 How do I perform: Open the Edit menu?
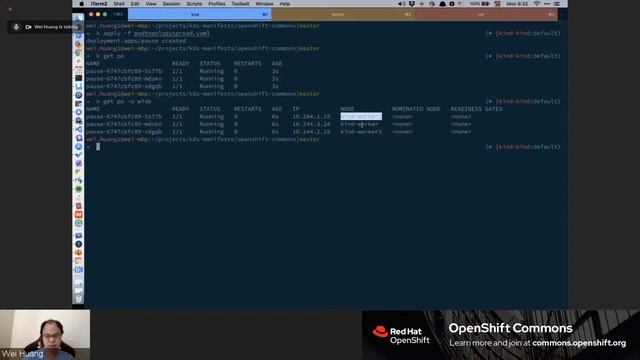click(135, 4)
